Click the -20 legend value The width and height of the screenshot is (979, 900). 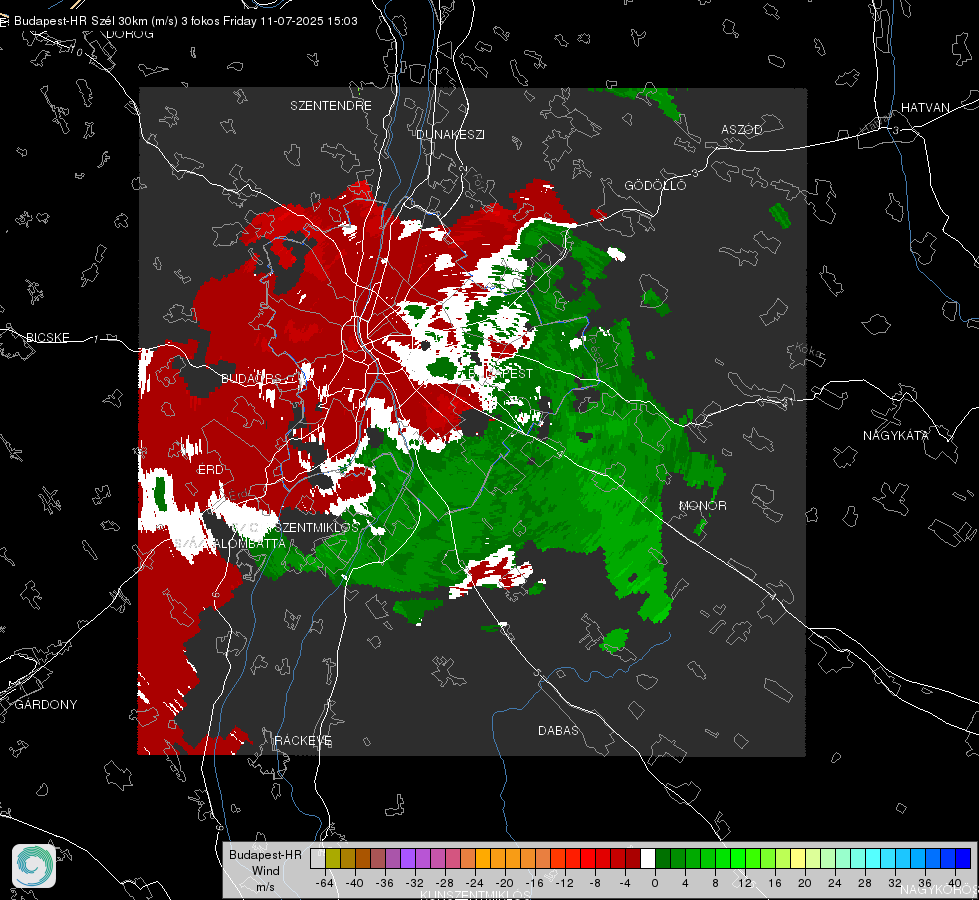point(504,883)
